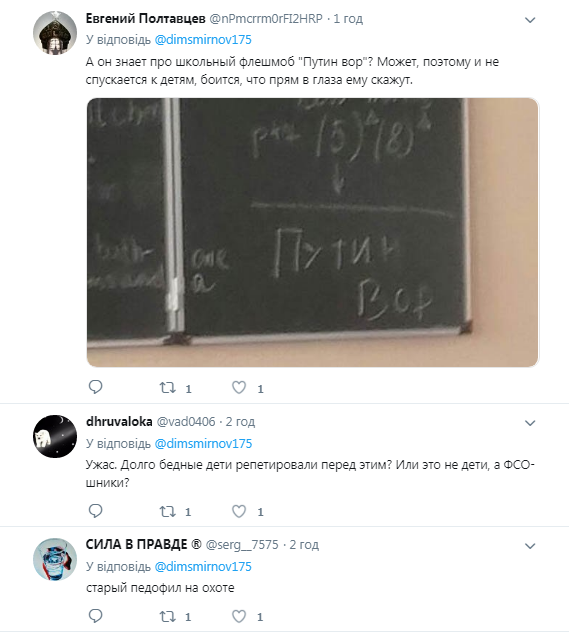This screenshot has width=569, height=632.
Task: Open @dimsmirnov175 link in first tweet
Action: pos(203,40)
